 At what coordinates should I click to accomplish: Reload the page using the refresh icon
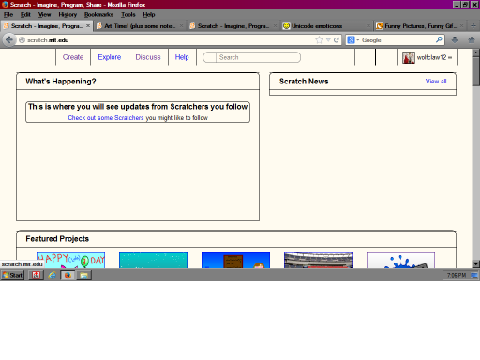(336, 40)
